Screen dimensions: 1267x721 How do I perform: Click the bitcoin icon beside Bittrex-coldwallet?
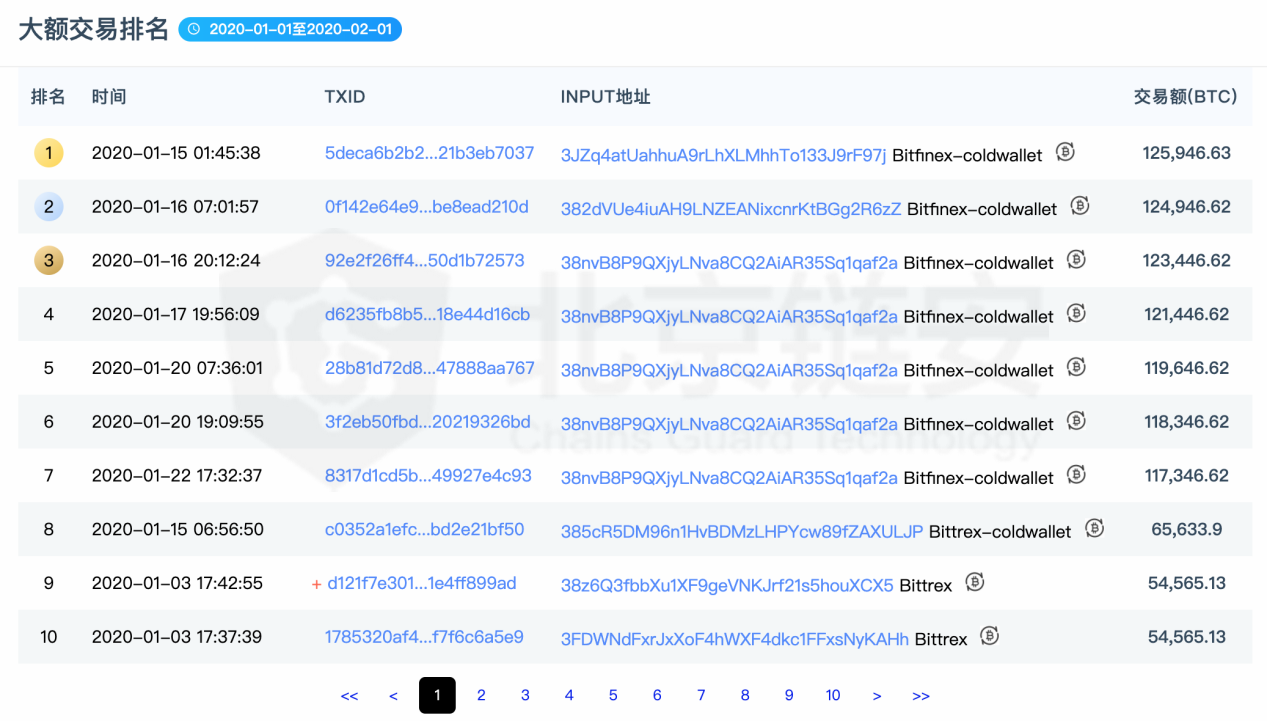[x=1094, y=528]
